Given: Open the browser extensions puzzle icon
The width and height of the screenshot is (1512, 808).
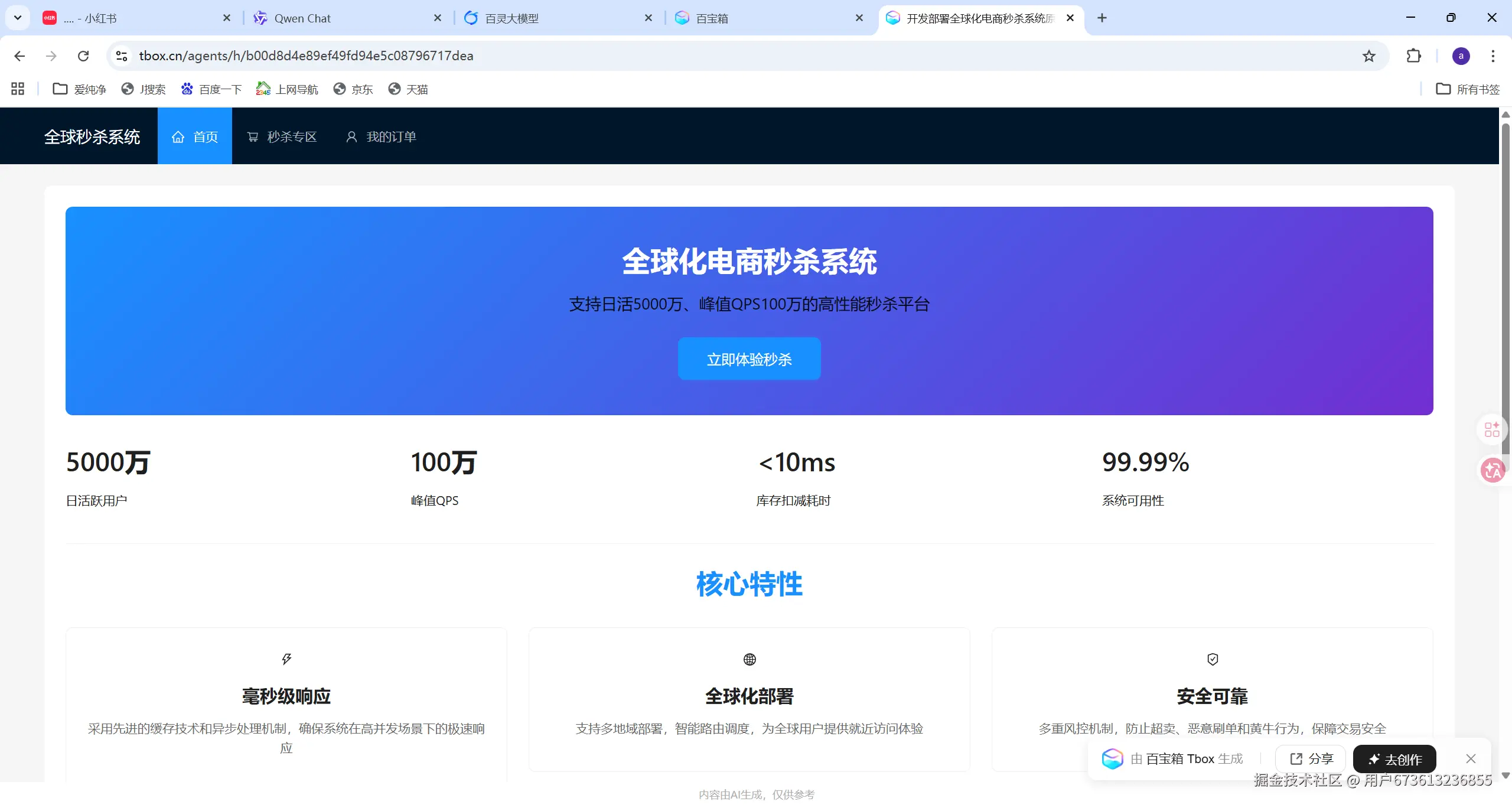Looking at the screenshot, I should tap(1413, 56).
